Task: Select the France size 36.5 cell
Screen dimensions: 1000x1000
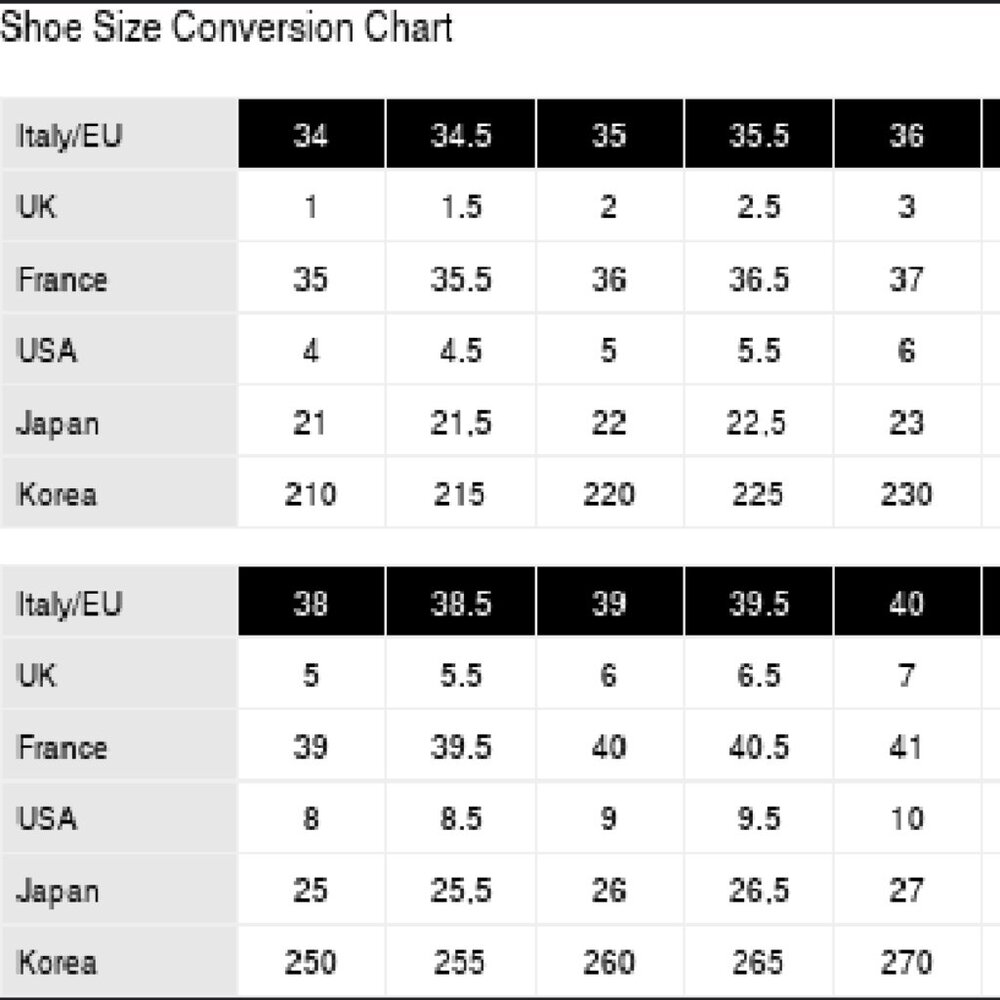Action: click(x=758, y=279)
